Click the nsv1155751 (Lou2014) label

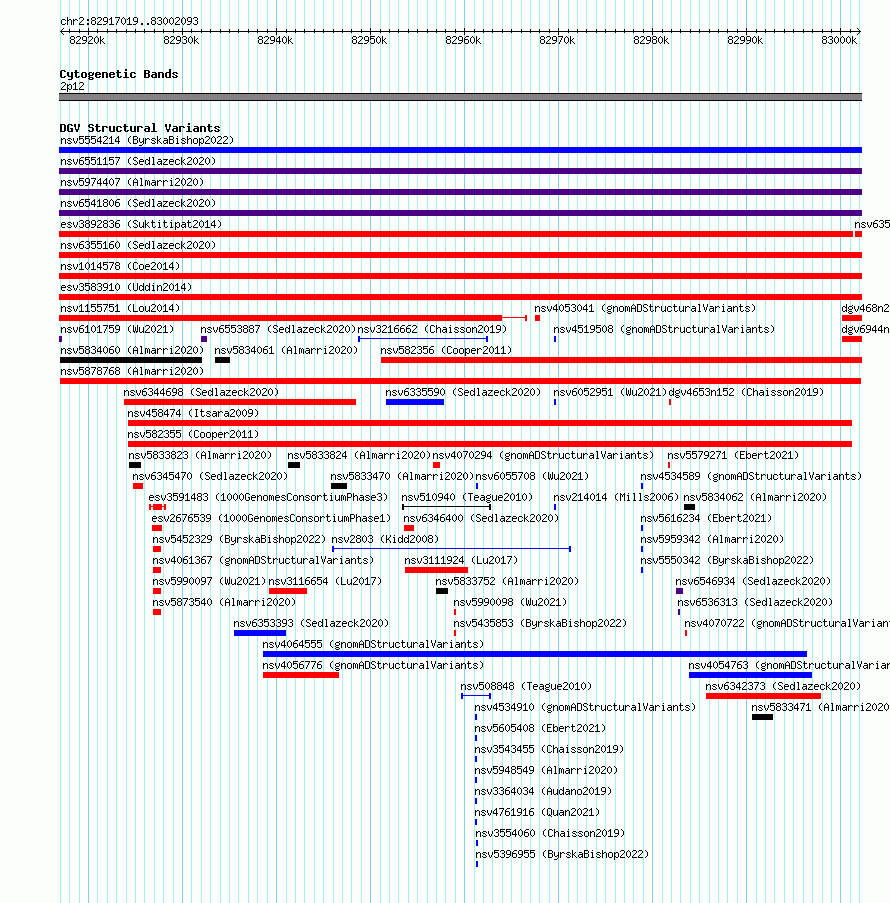(120, 309)
